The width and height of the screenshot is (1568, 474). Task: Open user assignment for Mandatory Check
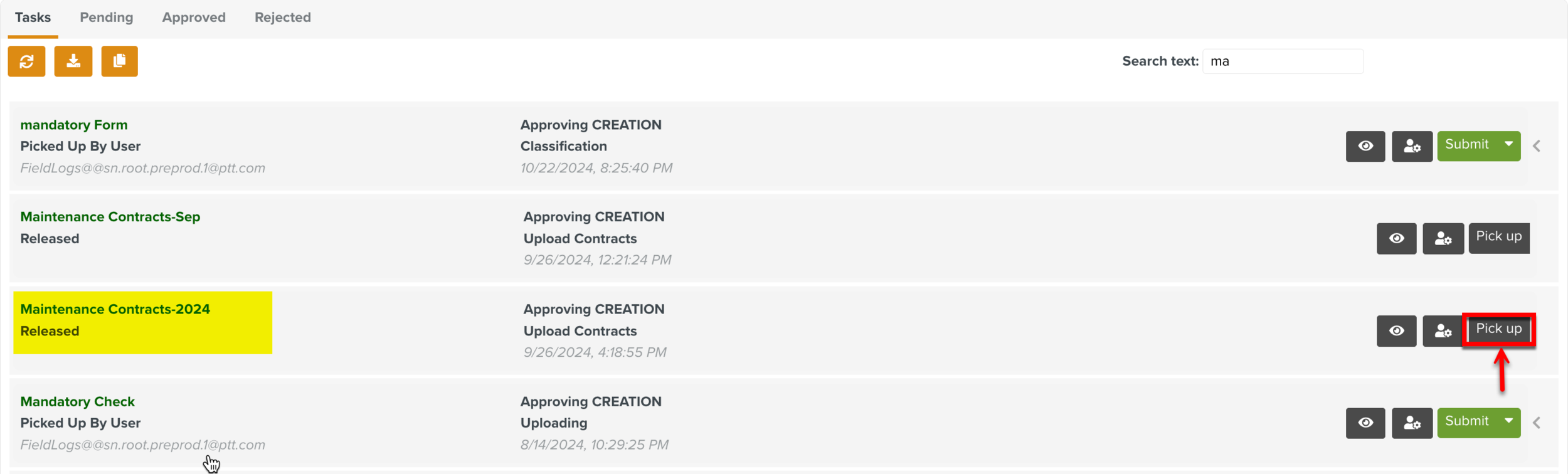pyautogui.click(x=1411, y=423)
